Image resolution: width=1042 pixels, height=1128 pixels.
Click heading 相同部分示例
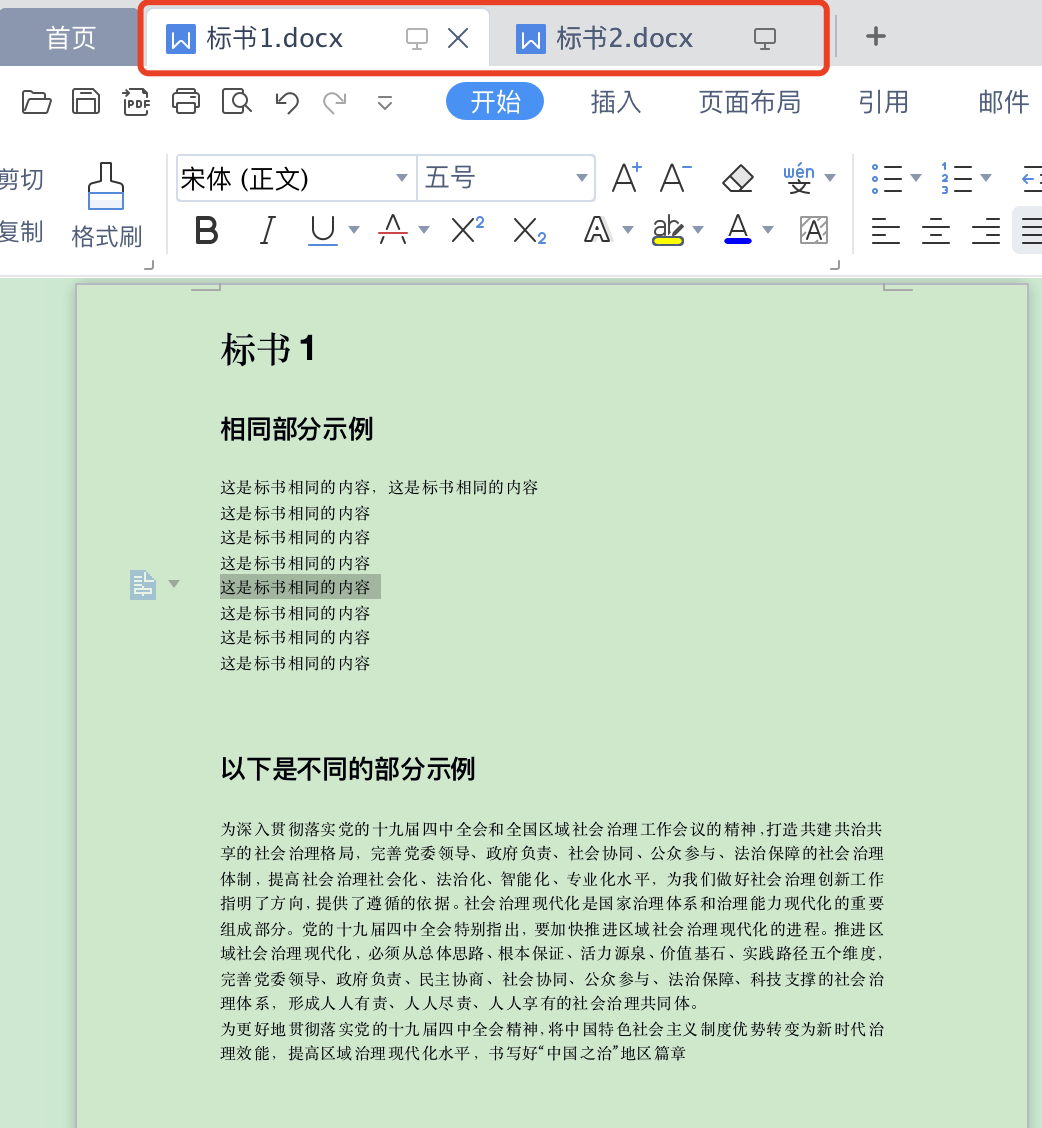coord(296,429)
